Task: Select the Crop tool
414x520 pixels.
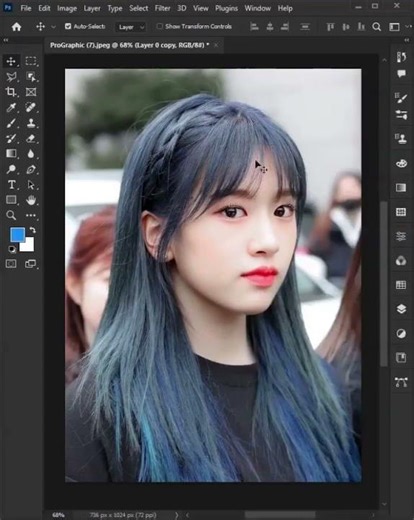Action: click(11, 92)
